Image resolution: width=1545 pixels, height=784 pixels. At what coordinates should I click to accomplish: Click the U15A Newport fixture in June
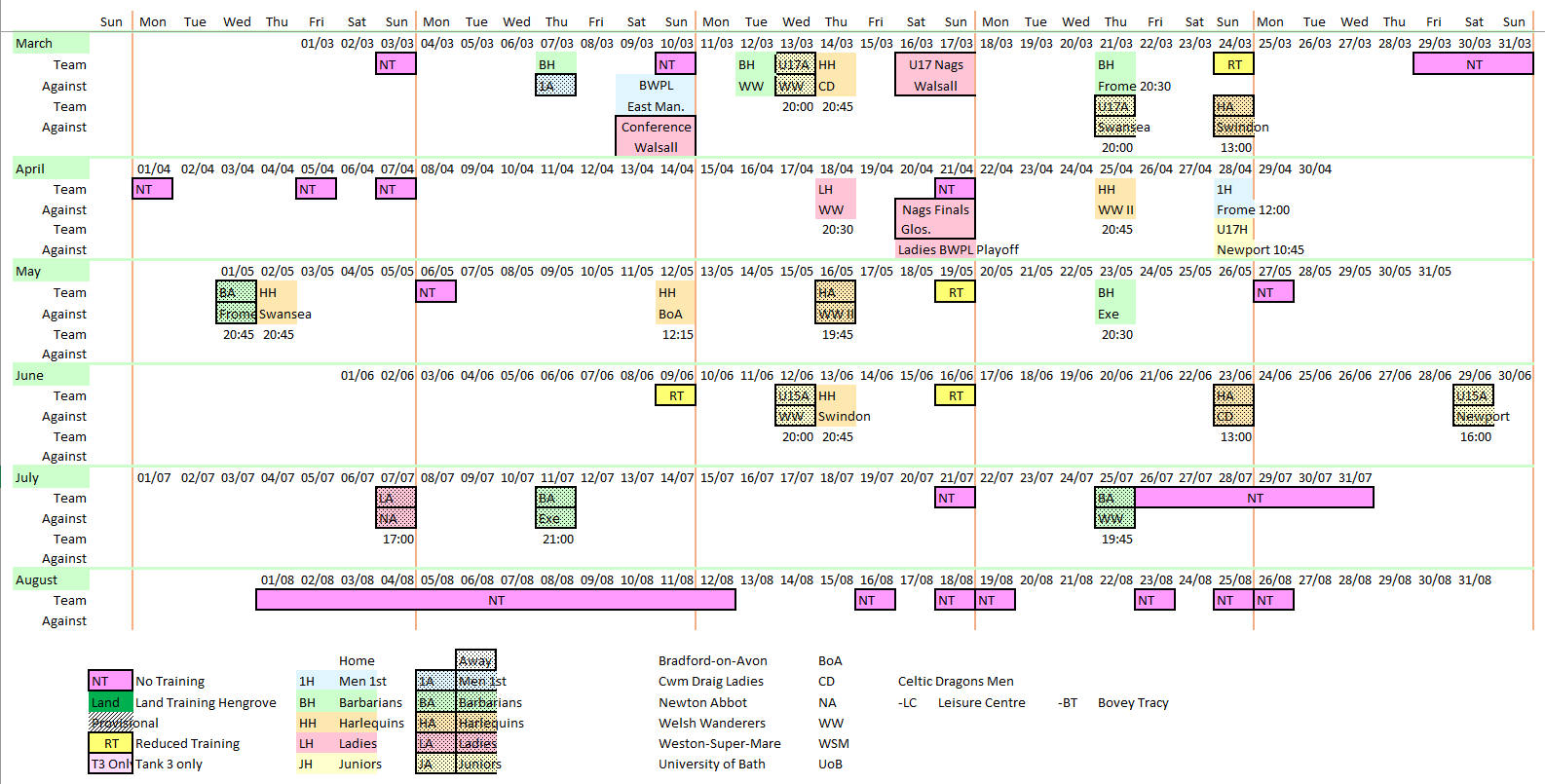tap(1473, 406)
